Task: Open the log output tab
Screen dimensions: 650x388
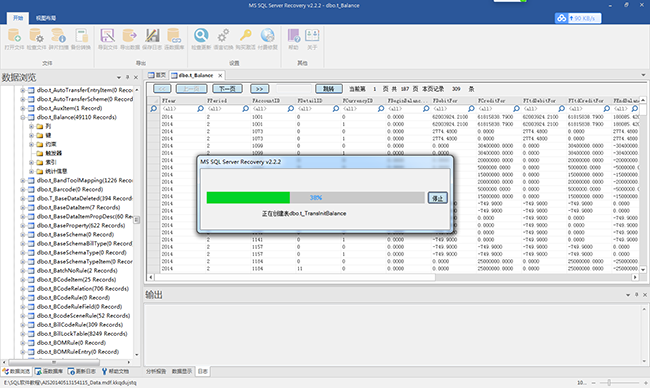Action: (203, 371)
